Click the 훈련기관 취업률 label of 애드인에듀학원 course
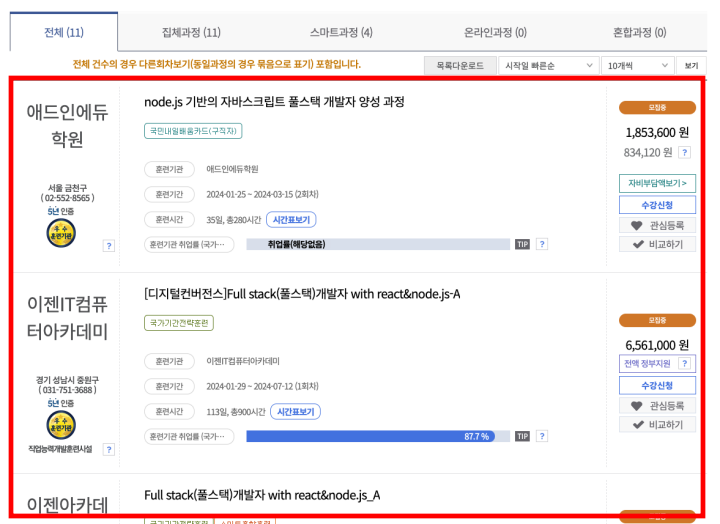Viewport: 720px width, 524px height. (x=189, y=244)
